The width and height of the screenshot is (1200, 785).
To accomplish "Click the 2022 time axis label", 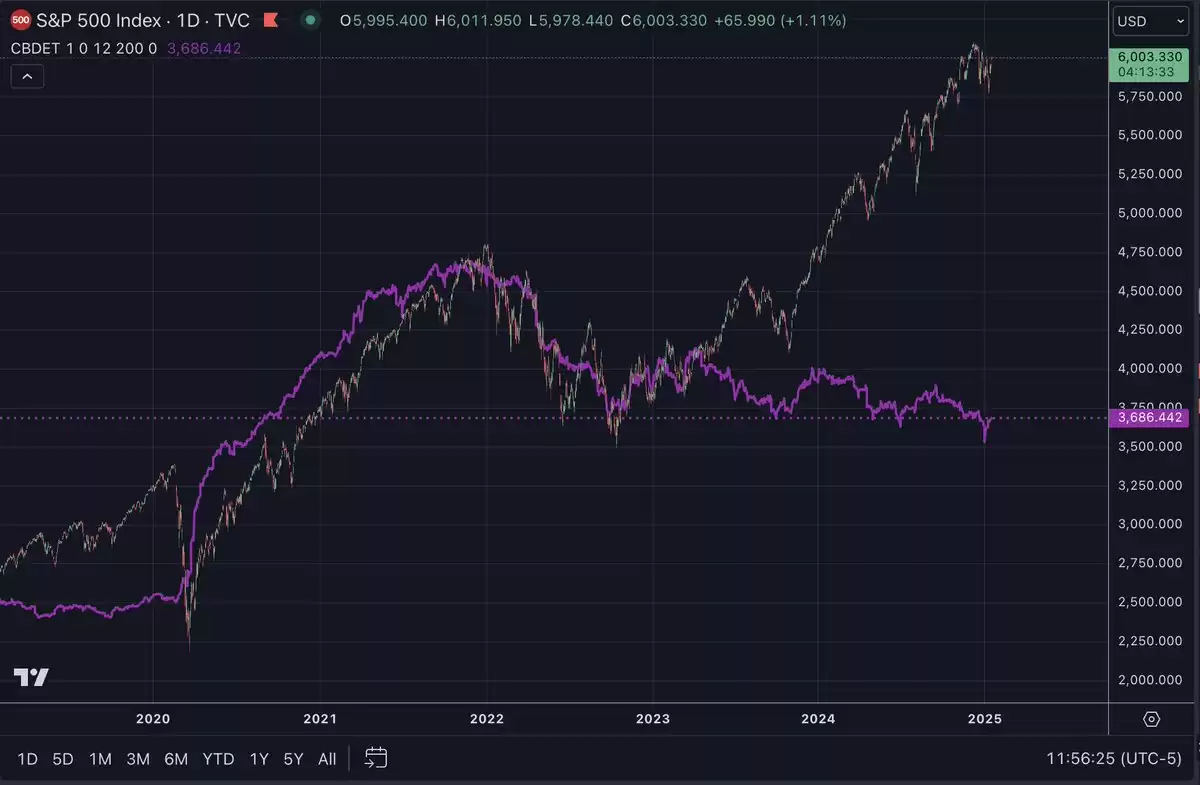I will (x=487, y=719).
